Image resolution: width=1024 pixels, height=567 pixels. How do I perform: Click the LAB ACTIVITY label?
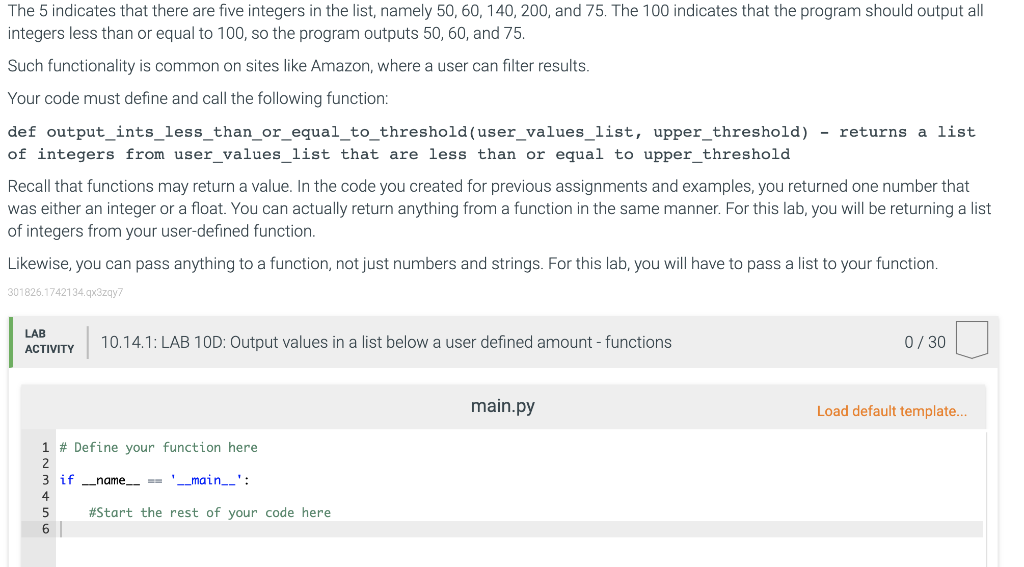pyautogui.click(x=50, y=342)
